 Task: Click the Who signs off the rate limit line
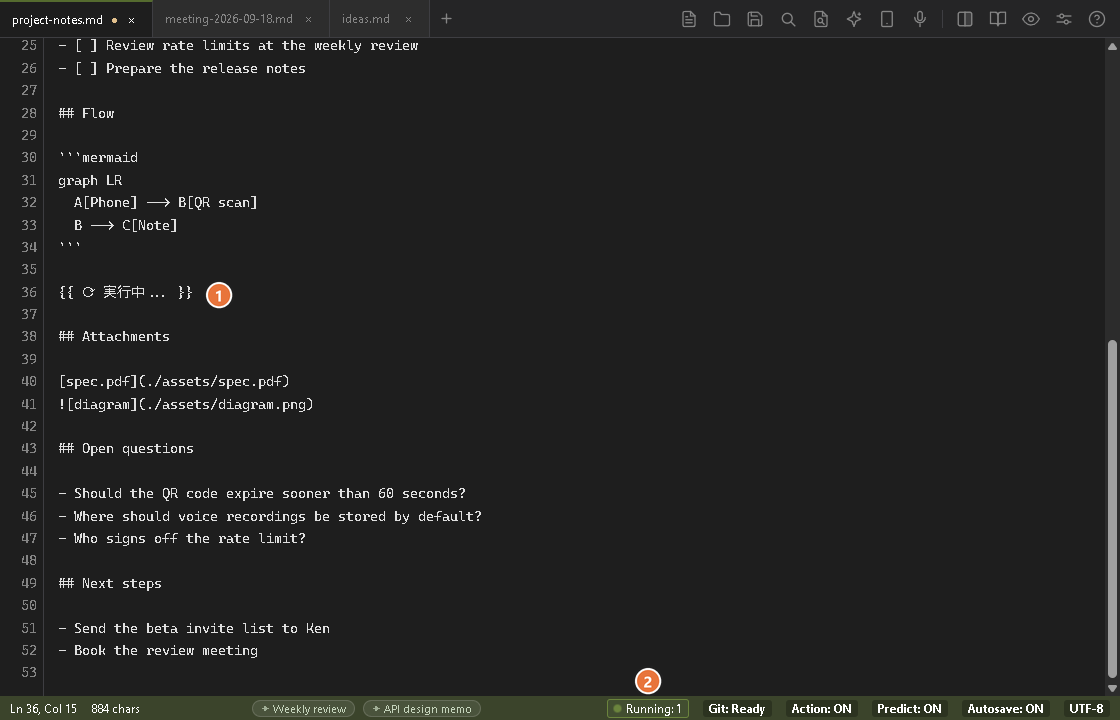point(182,539)
